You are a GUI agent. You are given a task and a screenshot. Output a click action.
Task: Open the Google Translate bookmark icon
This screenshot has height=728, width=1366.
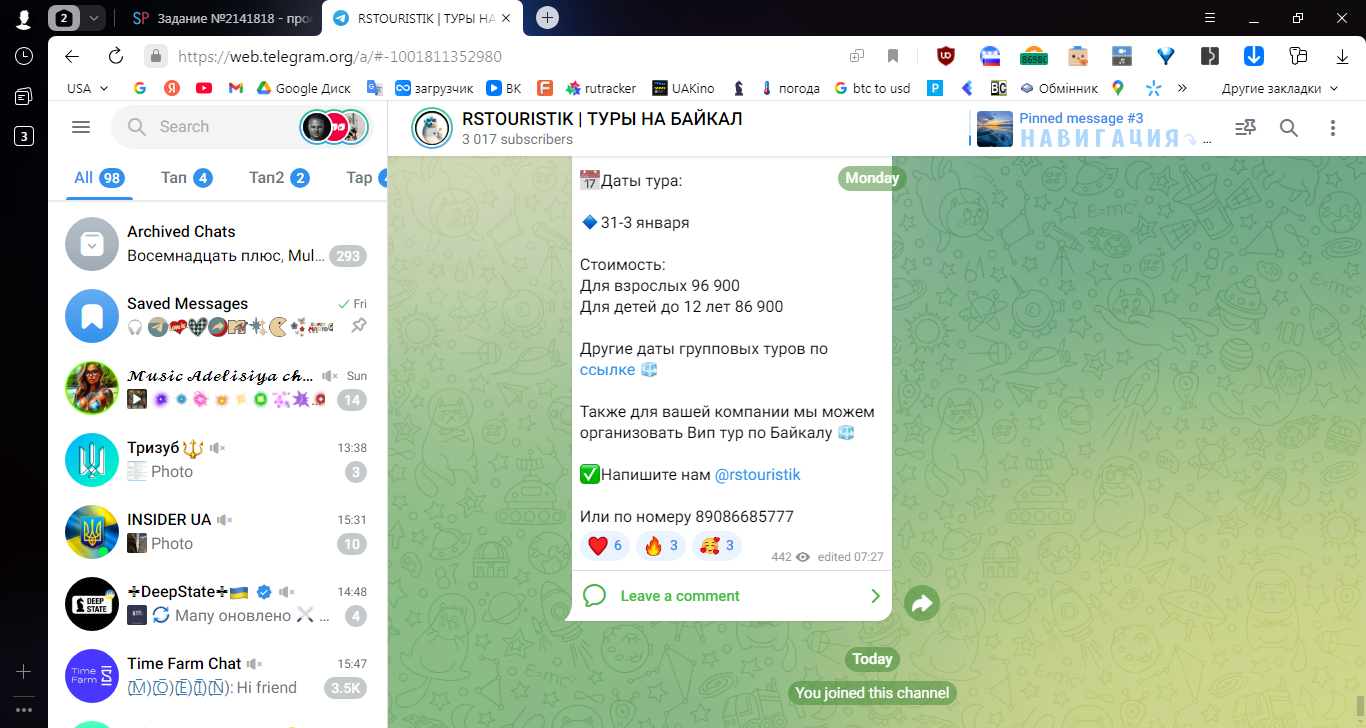click(374, 88)
